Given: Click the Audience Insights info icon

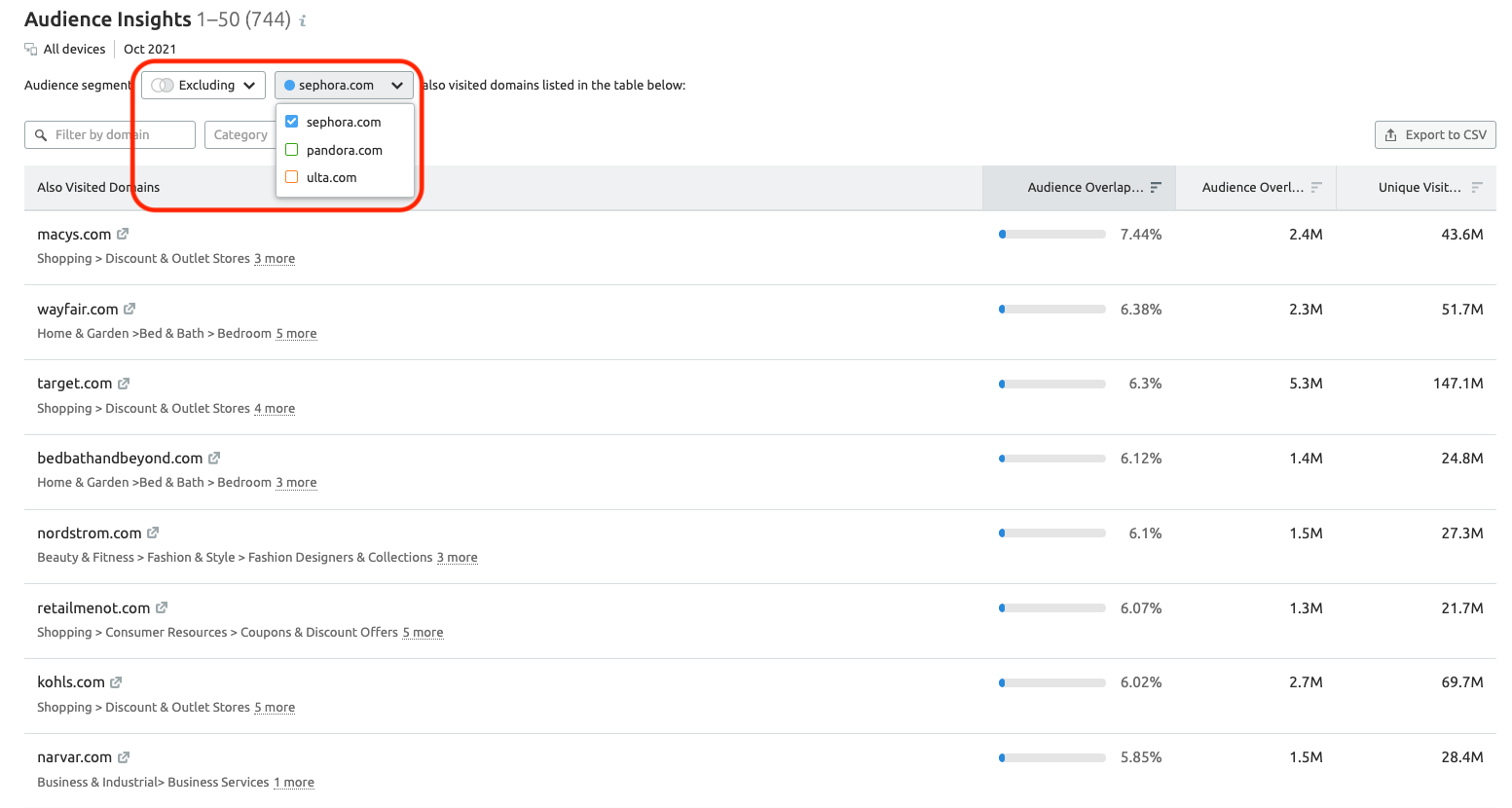Looking at the screenshot, I should click(x=303, y=20).
